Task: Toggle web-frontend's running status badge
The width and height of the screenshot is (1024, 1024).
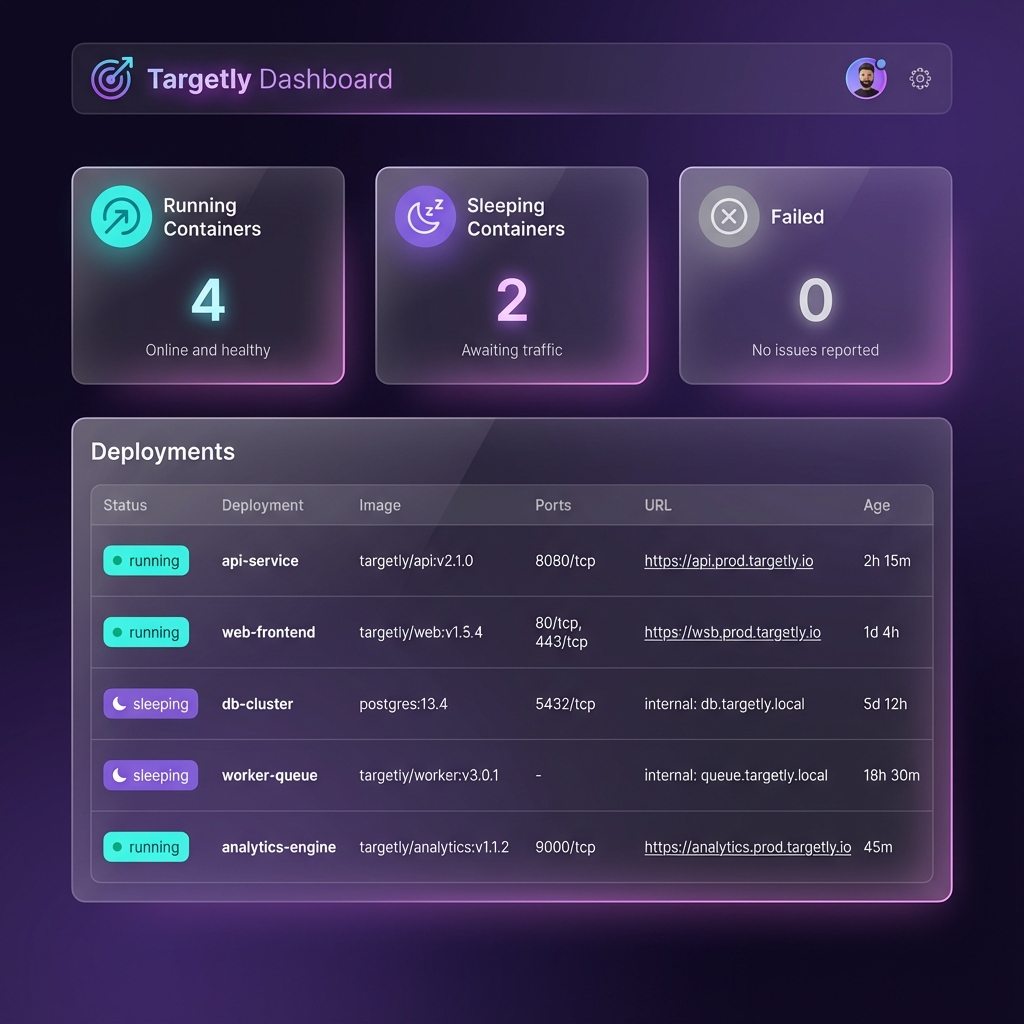Action: pos(146,632)
